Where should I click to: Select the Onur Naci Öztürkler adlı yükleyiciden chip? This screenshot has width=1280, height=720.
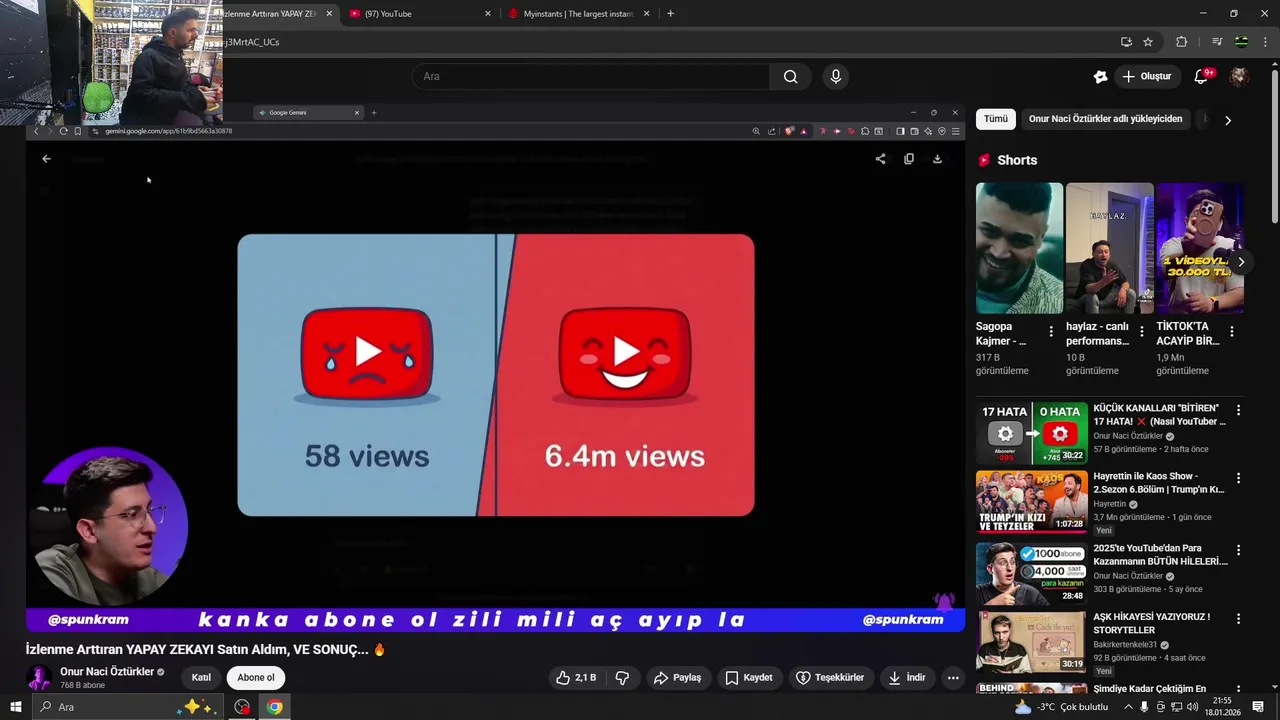tap(1105, 119)
